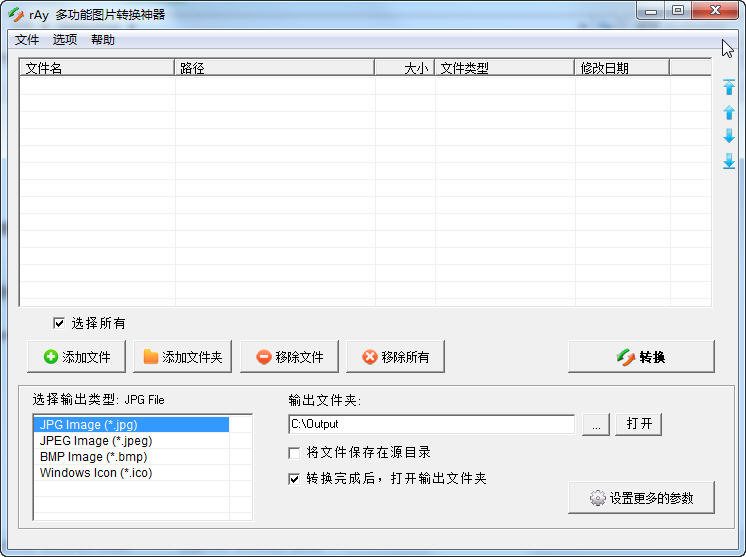
Task: Enable 将文件保存在源目录 checkbox
Action: (x=294, y=452)
